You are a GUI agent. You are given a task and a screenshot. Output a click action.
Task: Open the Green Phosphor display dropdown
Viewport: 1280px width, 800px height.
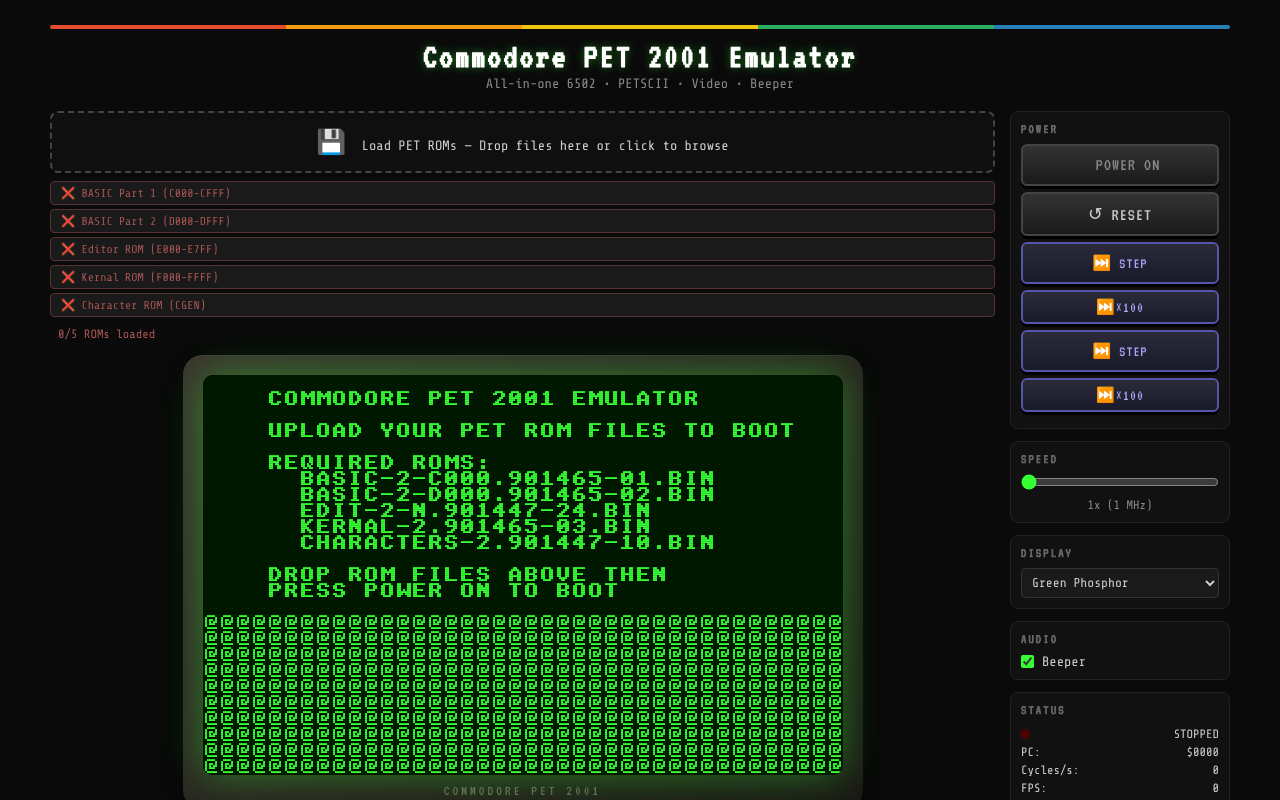[1119, 583]
